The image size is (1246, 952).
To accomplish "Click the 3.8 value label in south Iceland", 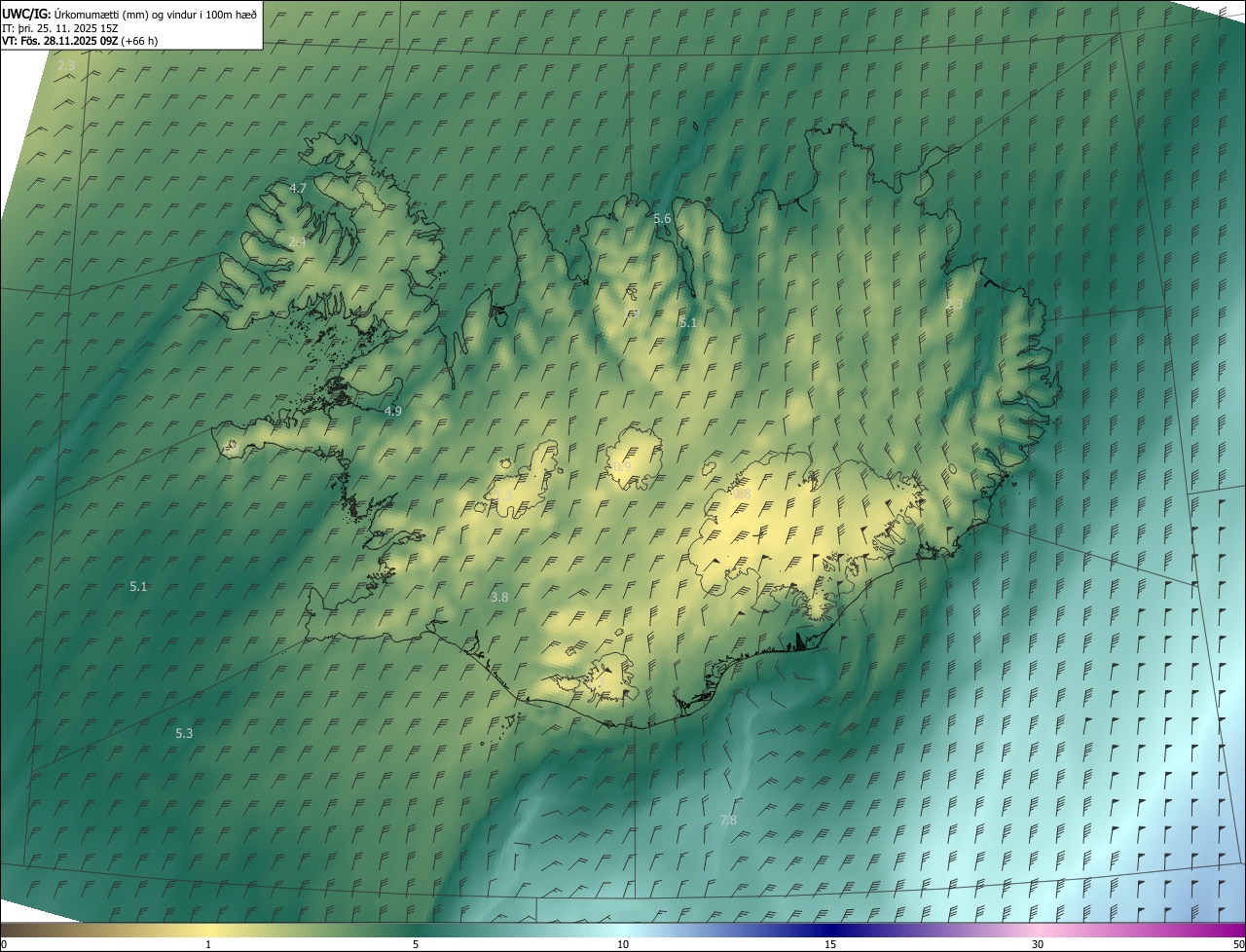I will 499,597.
